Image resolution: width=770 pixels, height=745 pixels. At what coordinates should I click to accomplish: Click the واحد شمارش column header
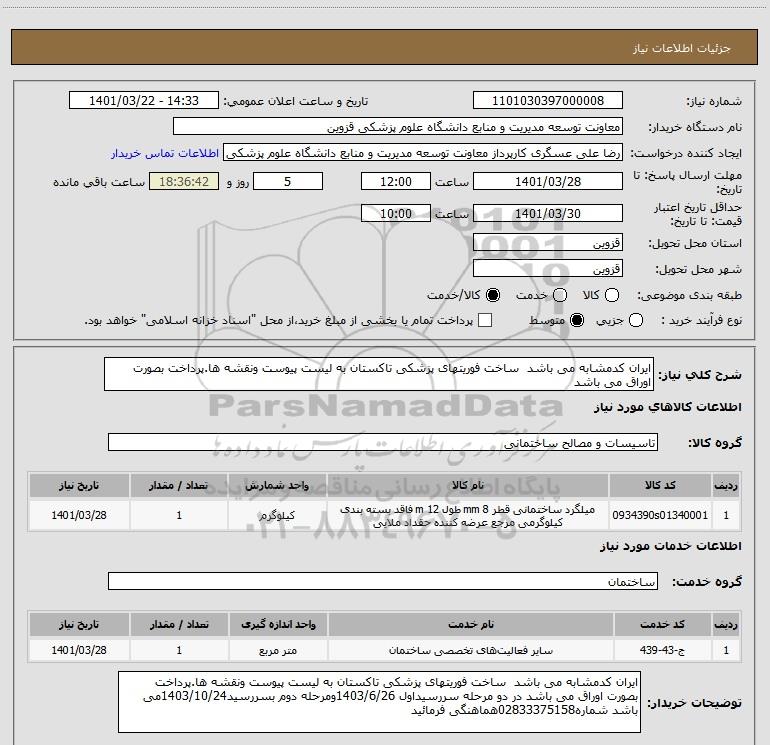[277, 485]
